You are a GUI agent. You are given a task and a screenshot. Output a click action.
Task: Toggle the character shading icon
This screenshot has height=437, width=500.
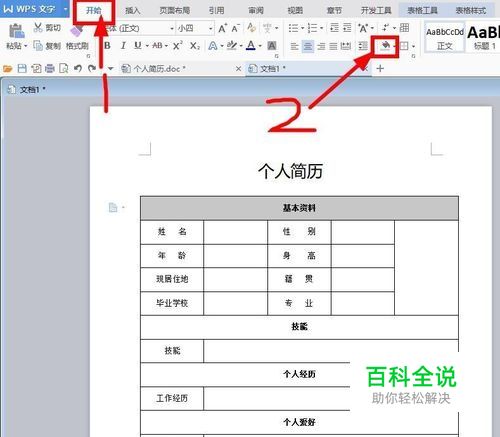click(272, 46)
